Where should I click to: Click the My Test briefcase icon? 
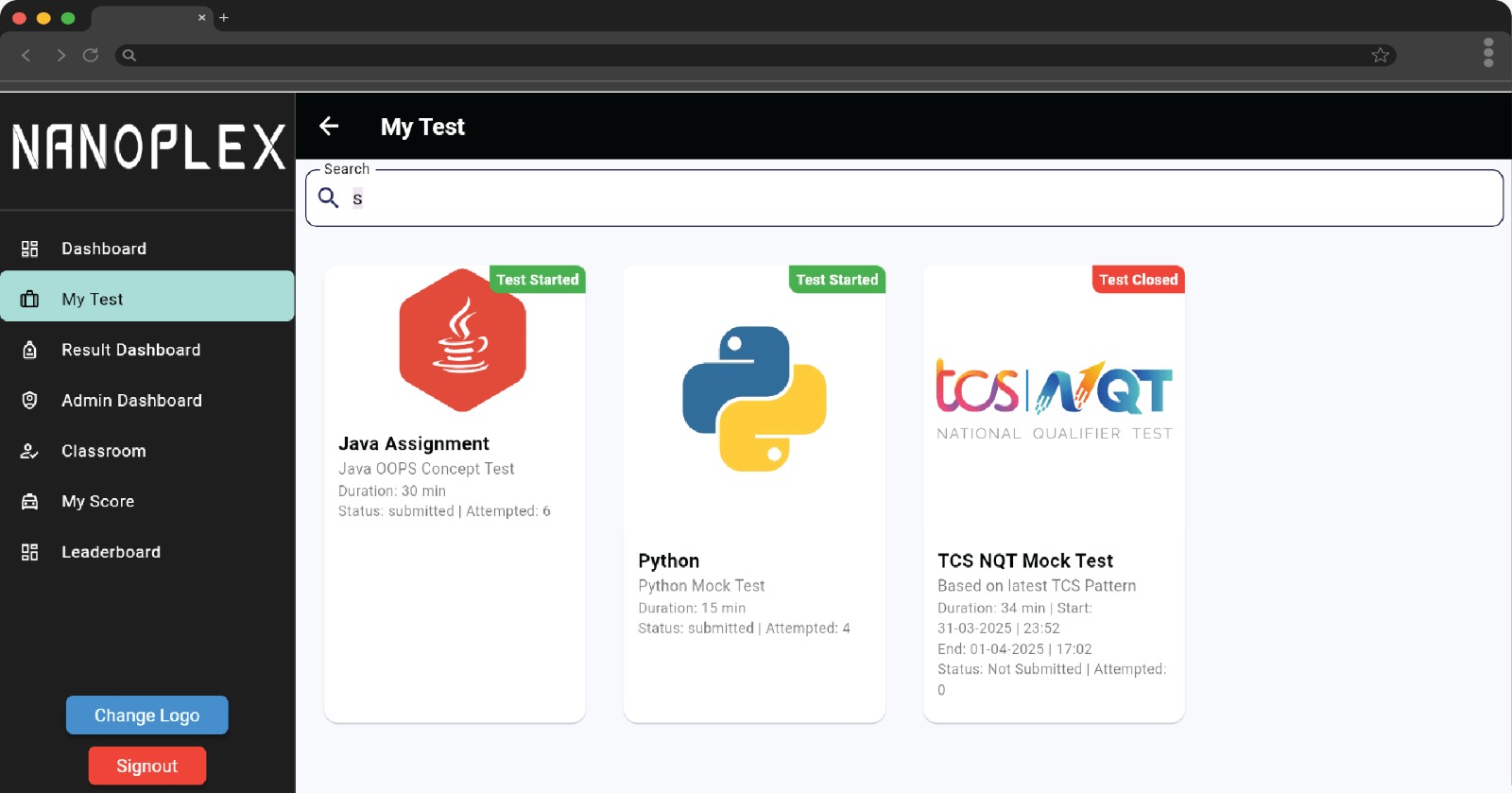point(29,299)
